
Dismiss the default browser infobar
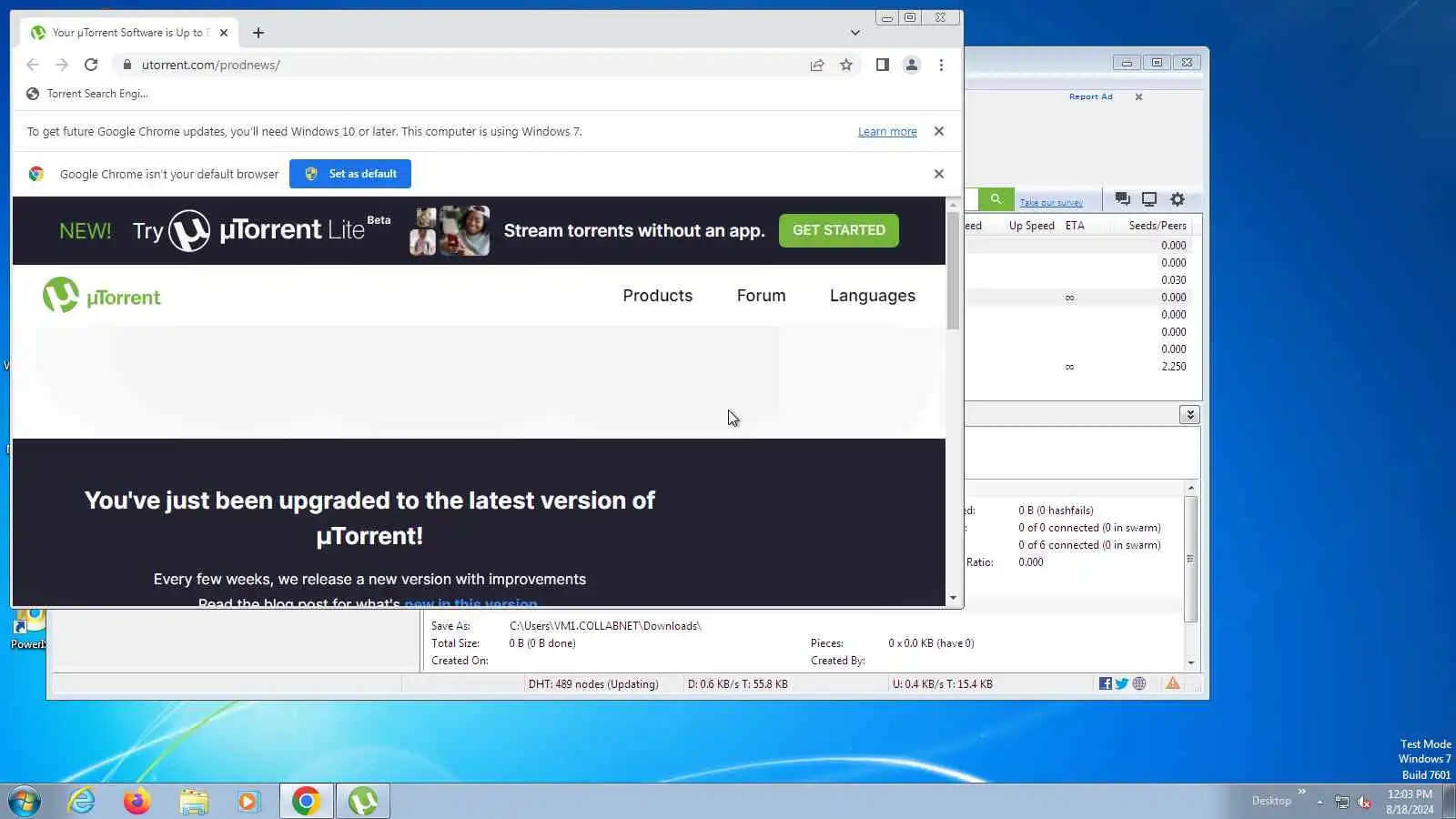[939, 174]
